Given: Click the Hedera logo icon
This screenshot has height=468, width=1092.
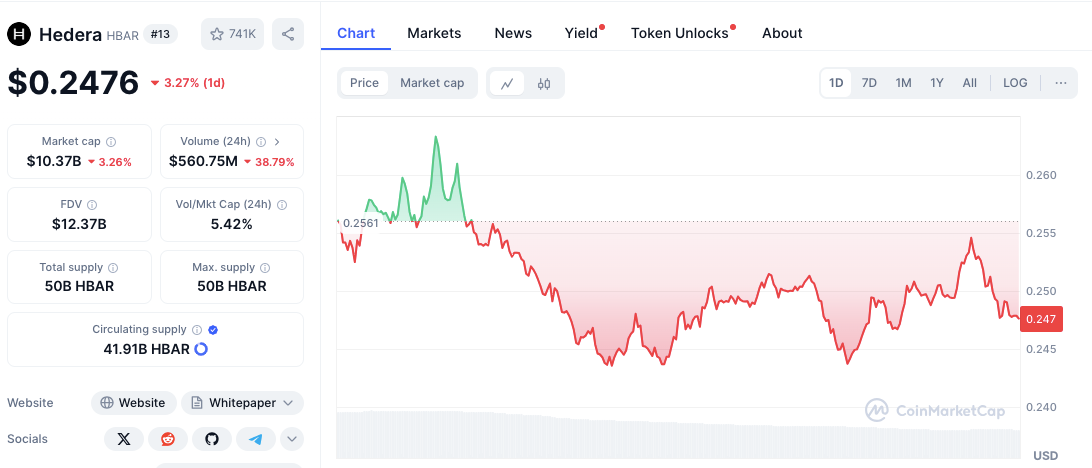Looking at the screenshot, I should tap(20, 34).
